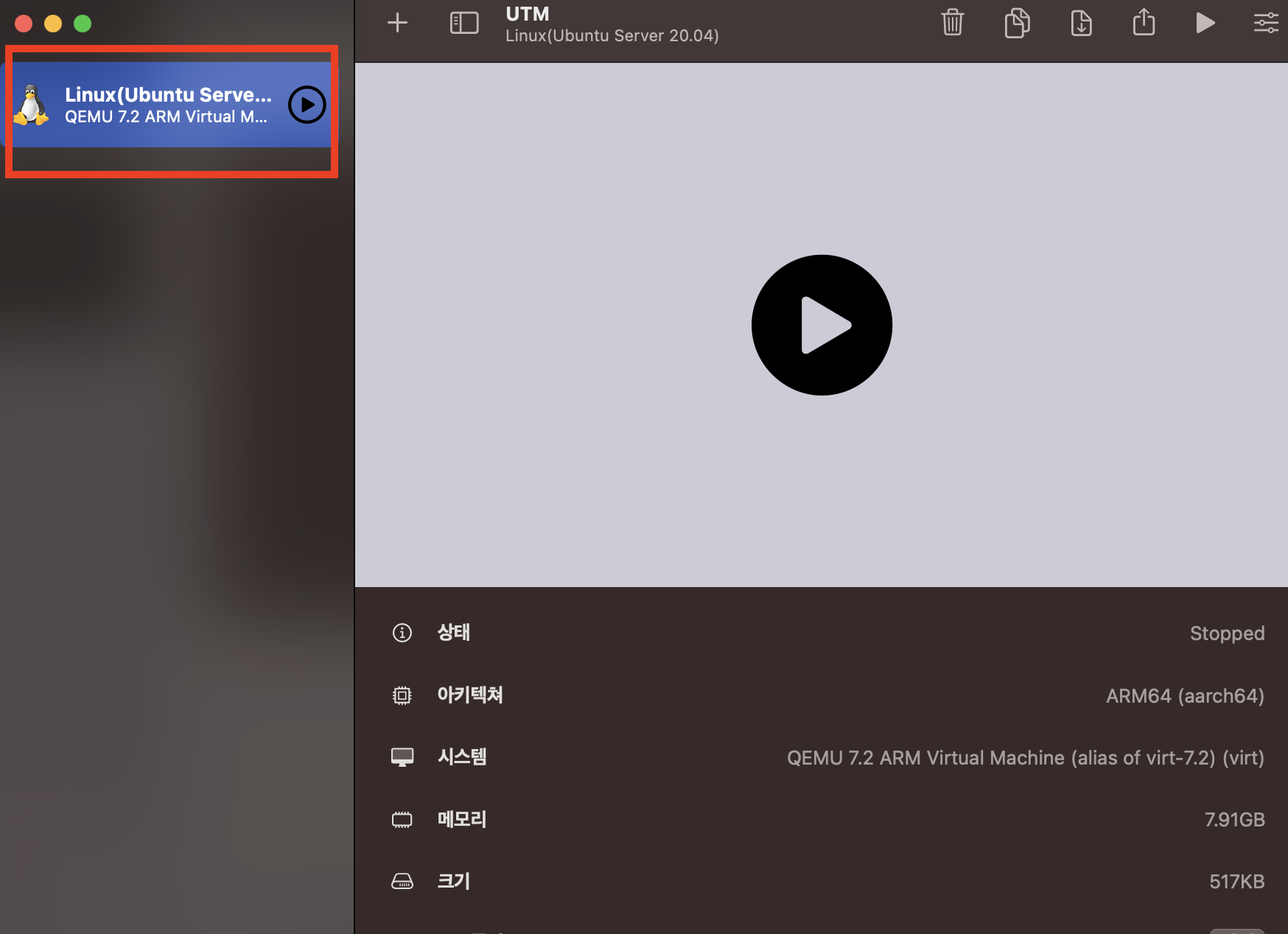Click the 시스템 label
This screenshot has width=1288, height=934.
[462, 756]
